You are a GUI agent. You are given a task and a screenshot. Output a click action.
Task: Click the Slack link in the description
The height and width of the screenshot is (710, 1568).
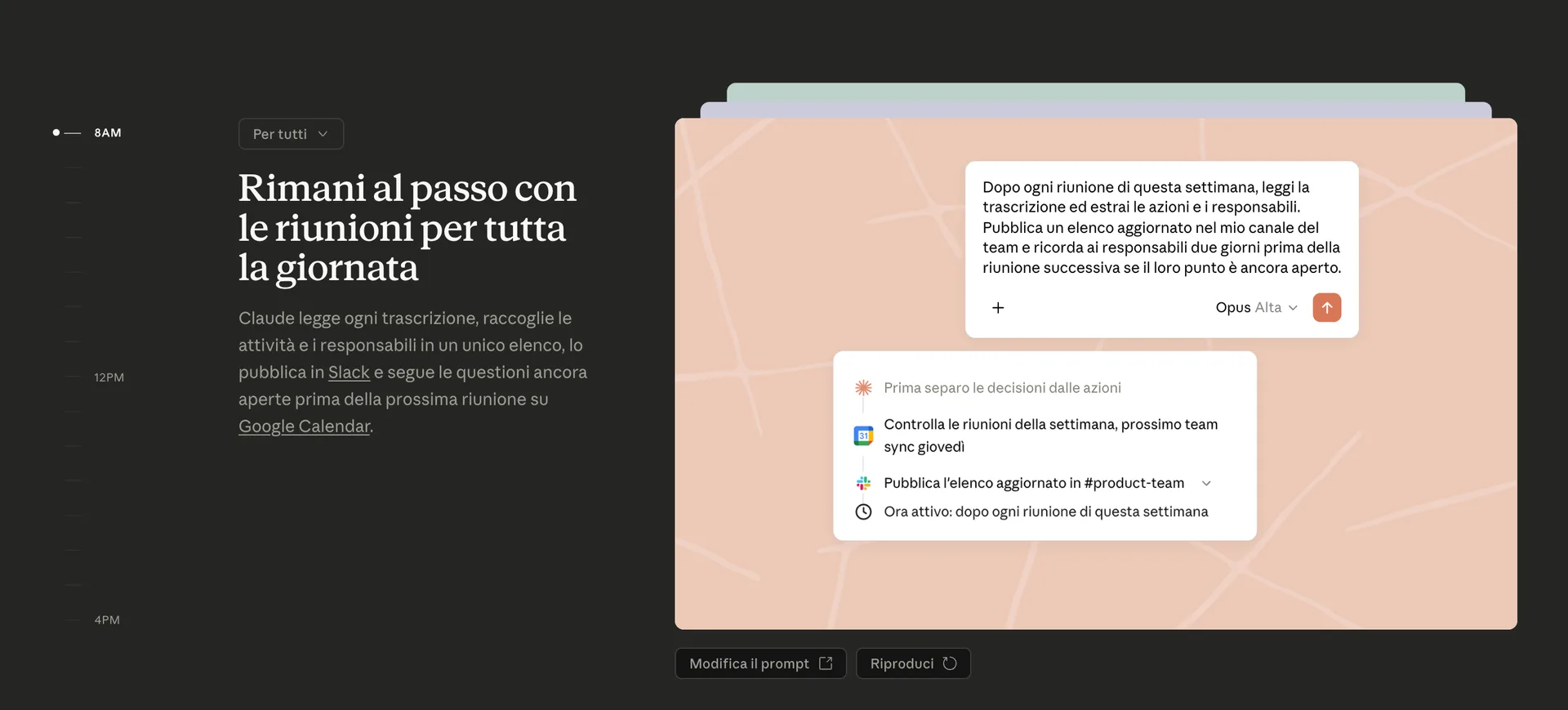pyautogui.click(x=349, y=373)
